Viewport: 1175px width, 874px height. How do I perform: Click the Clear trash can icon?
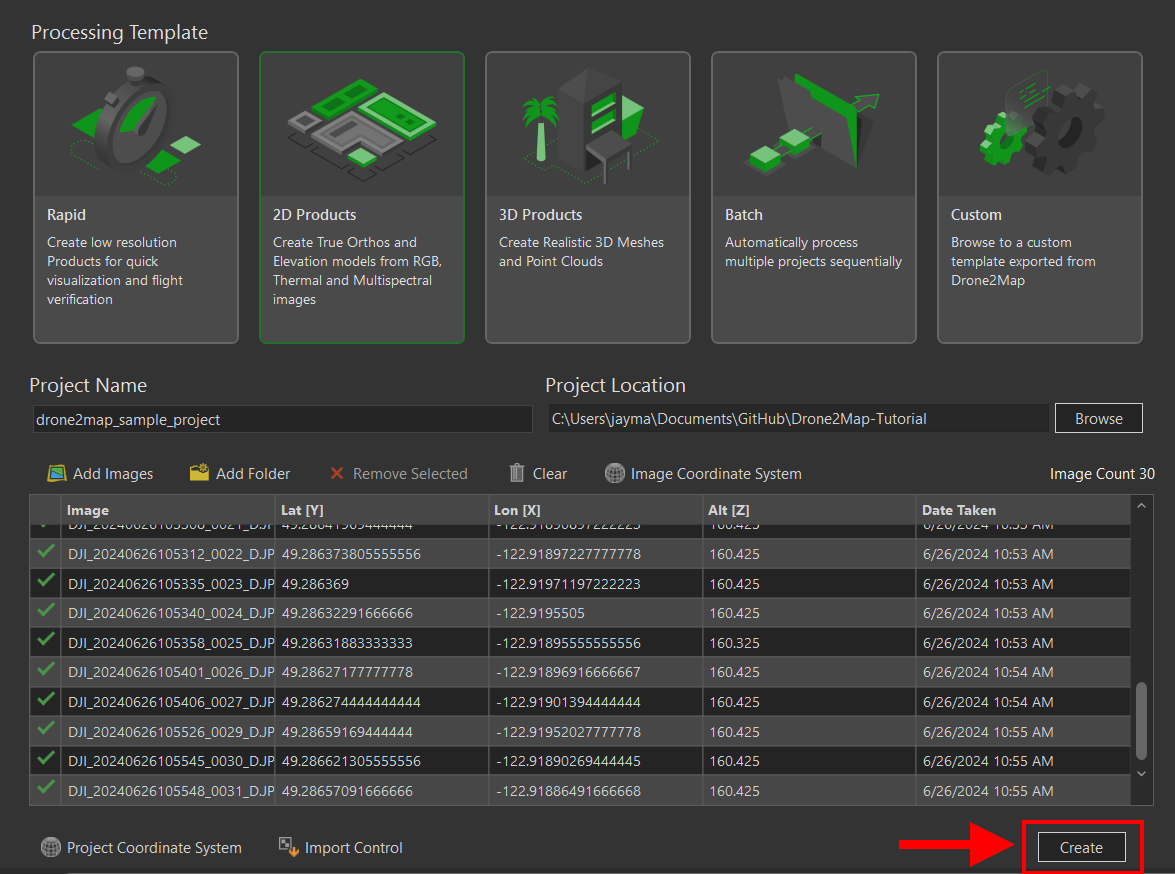[517, 473]
